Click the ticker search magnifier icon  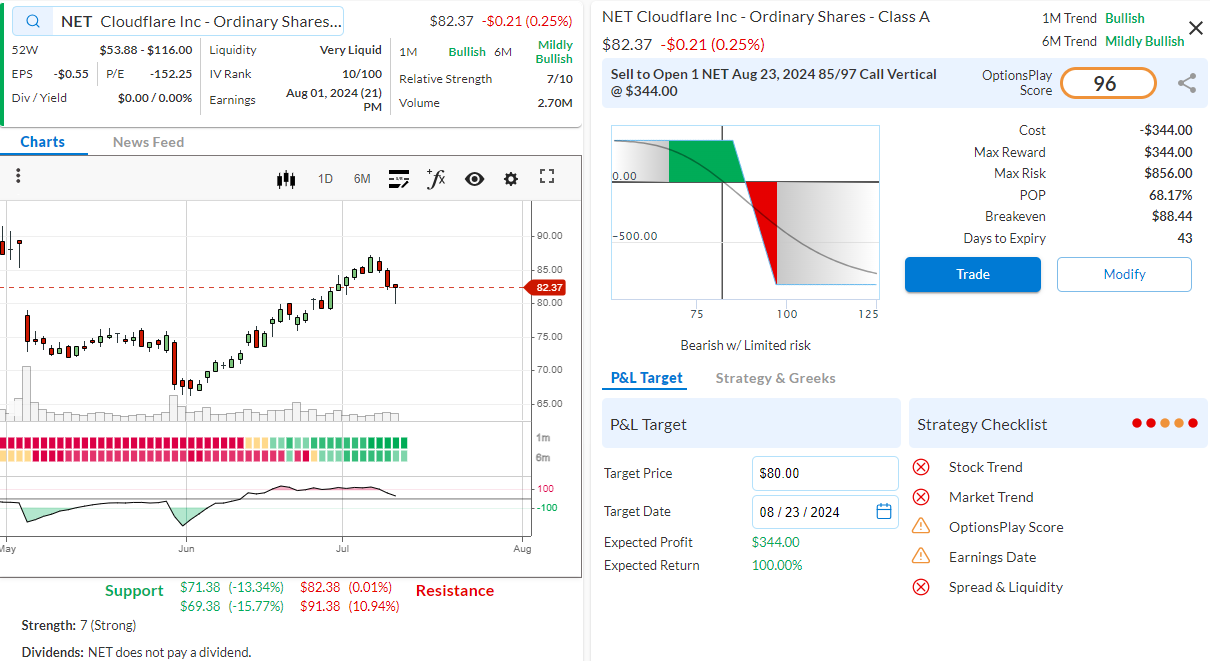[35, 21]
